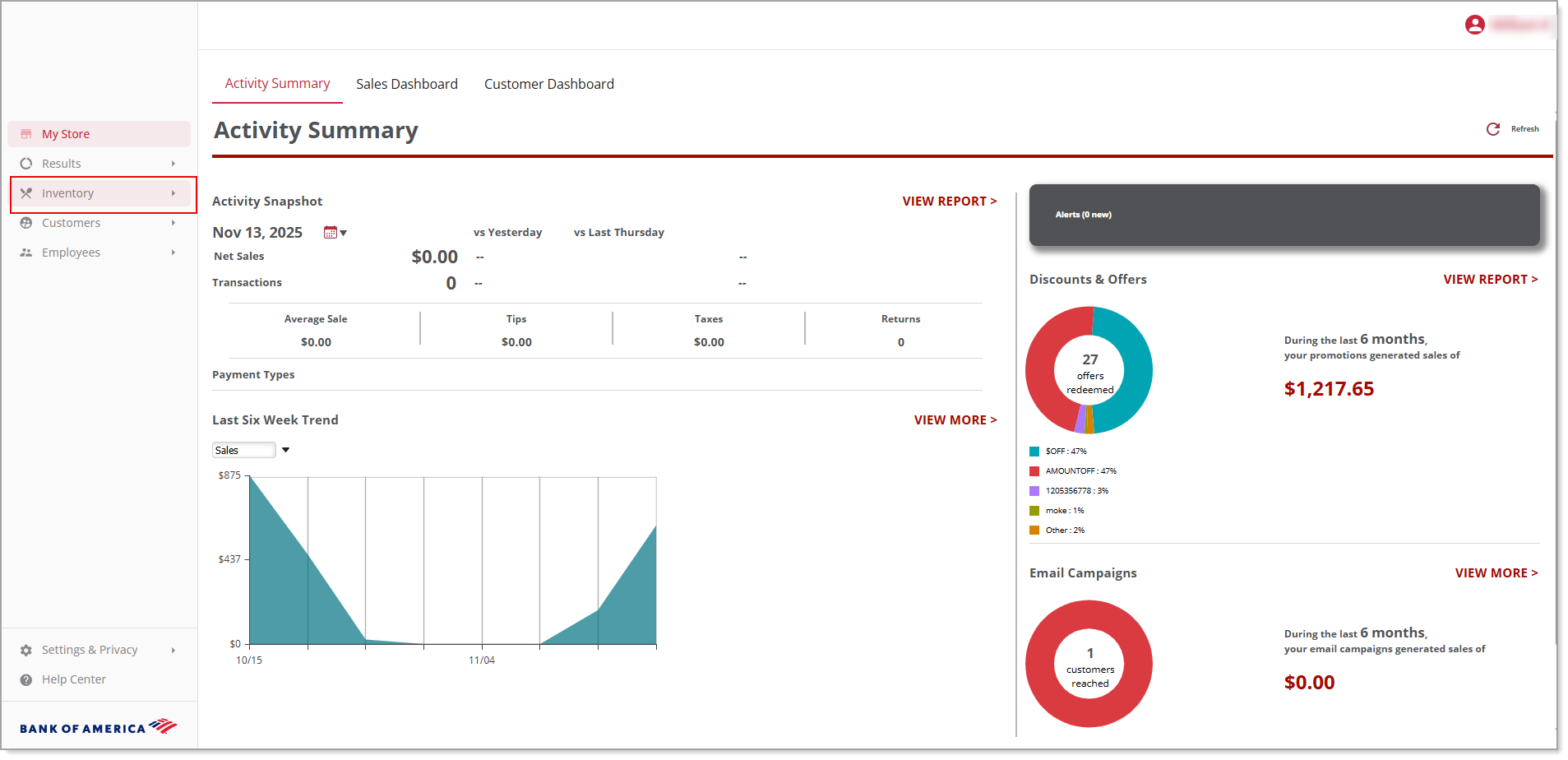Image resolution: width=1568 pixels, height=760 pixels.
Task: Click the Help Center question mark icon
Action: click(26, 679)
